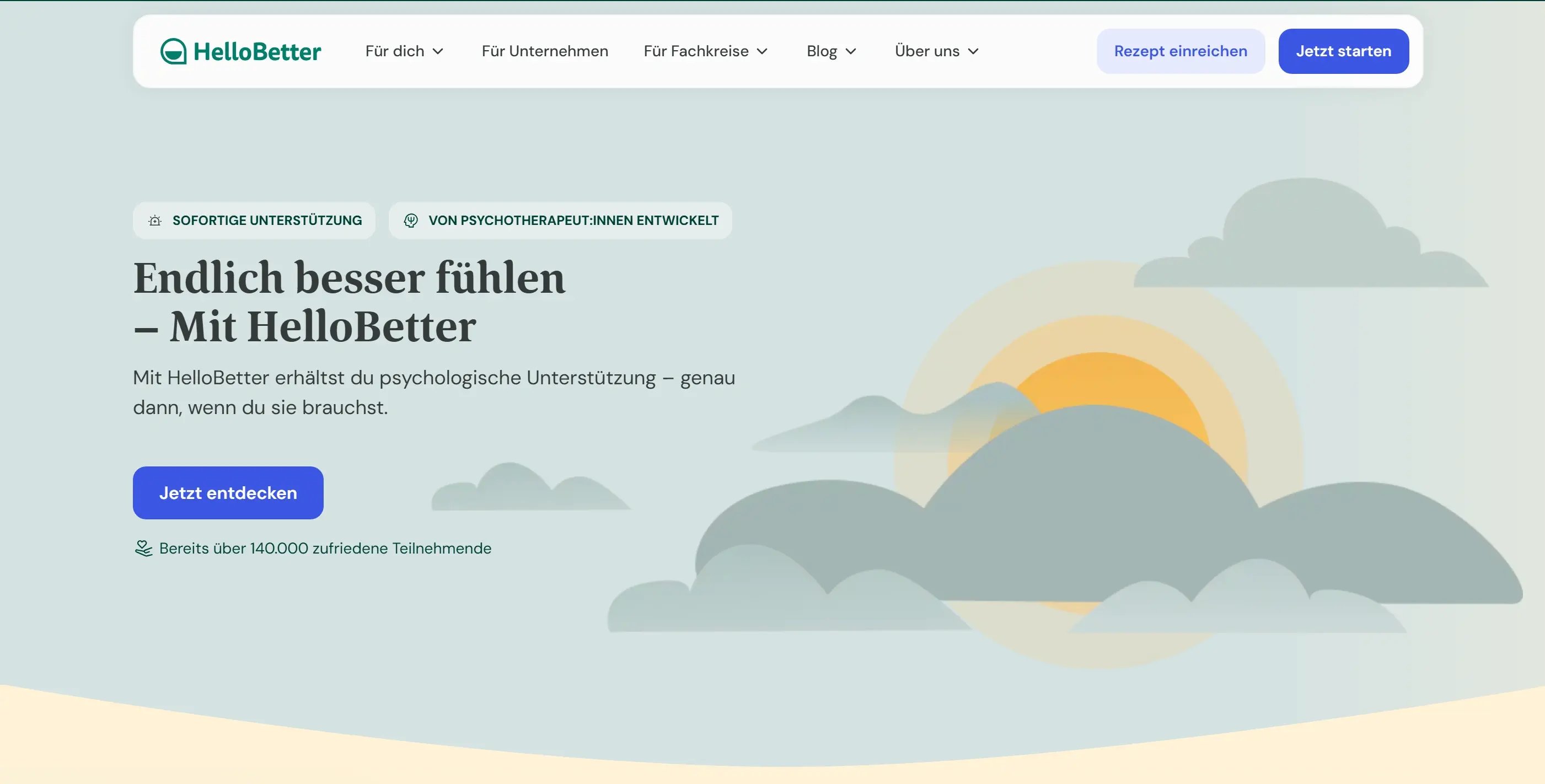Screen dimensions: 1545x784
Task: Expand the Für Fachkreise chevron
Action: pos(763,52)
